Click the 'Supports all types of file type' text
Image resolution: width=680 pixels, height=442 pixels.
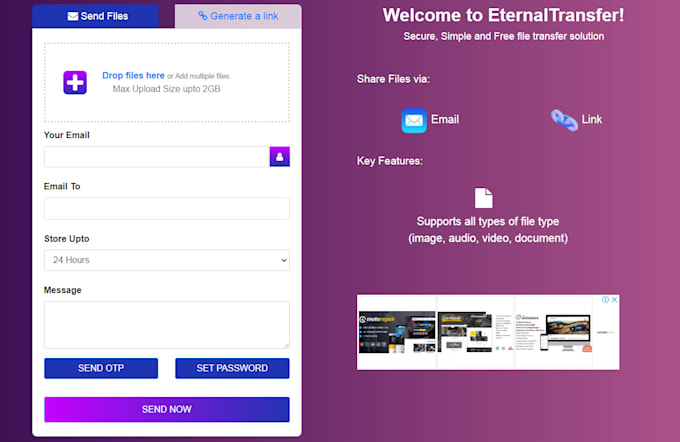488,222
